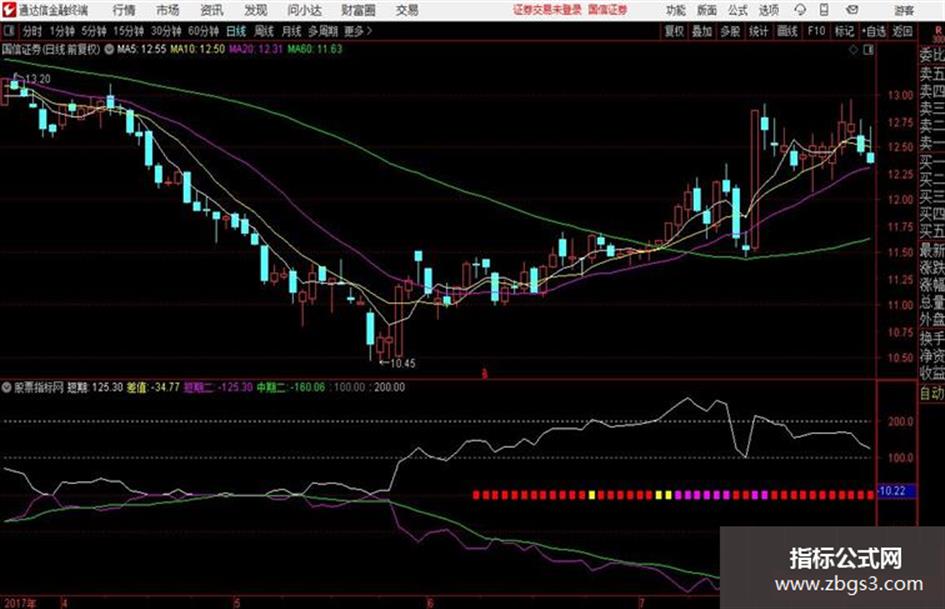945x609 pixels.
Task: Click the 13.20 high price annotation
Action: pyautogui.click(x=38, y=79)
